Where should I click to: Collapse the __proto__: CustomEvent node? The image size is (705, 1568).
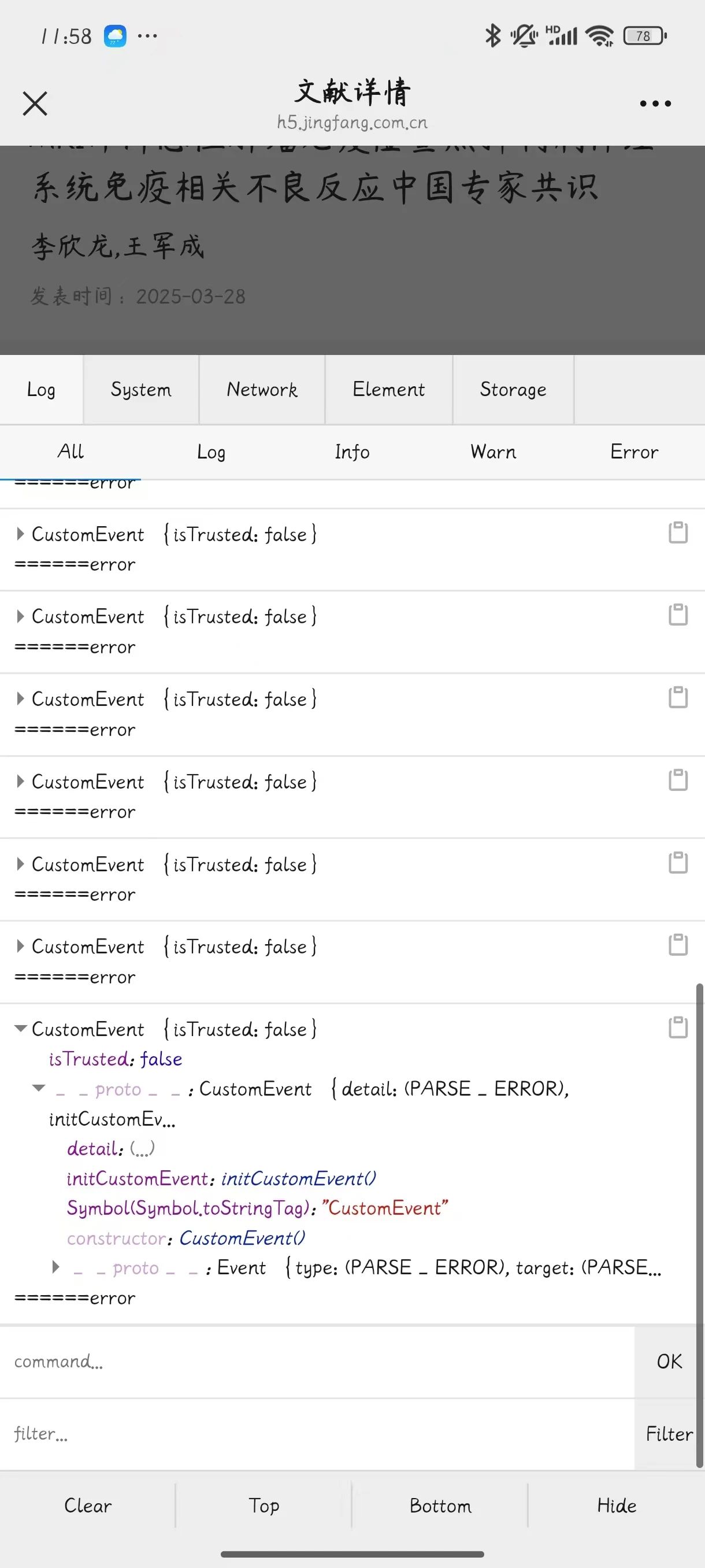(x=39, y=1088)
